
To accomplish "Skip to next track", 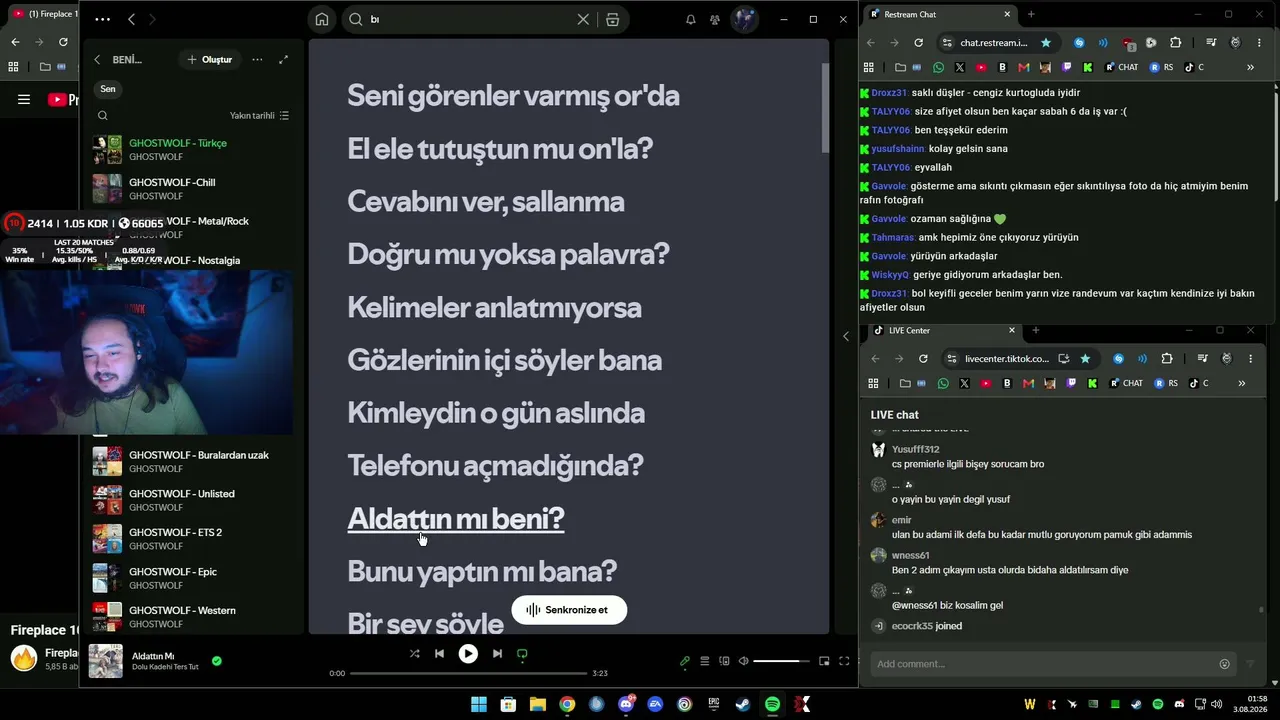I will (x=497, y=654).
